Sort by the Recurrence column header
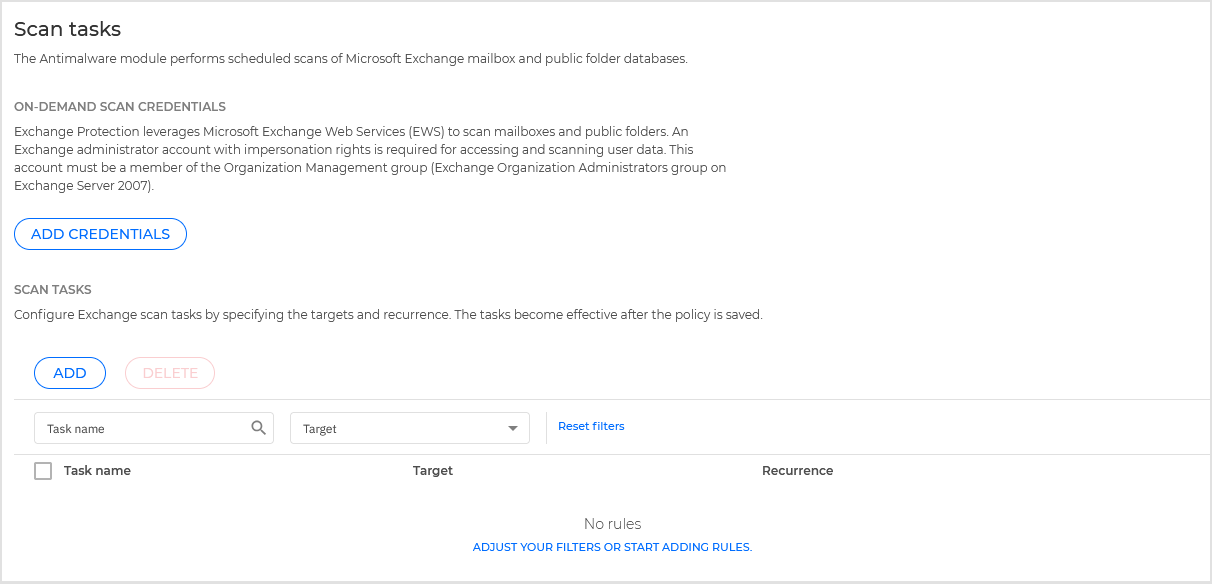The height and width of the screenshot is (584, 1212). coord(797,470)
